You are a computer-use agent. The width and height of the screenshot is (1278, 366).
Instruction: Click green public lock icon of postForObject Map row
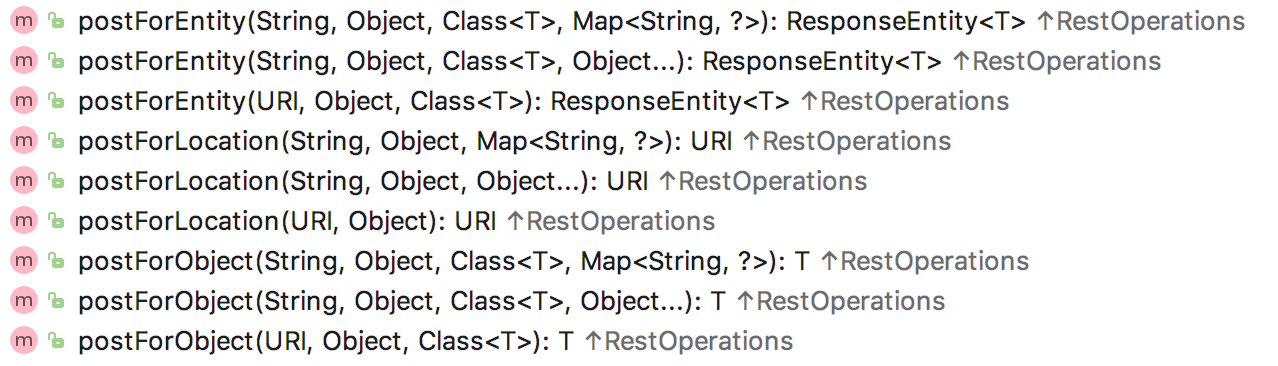(57, 261)
